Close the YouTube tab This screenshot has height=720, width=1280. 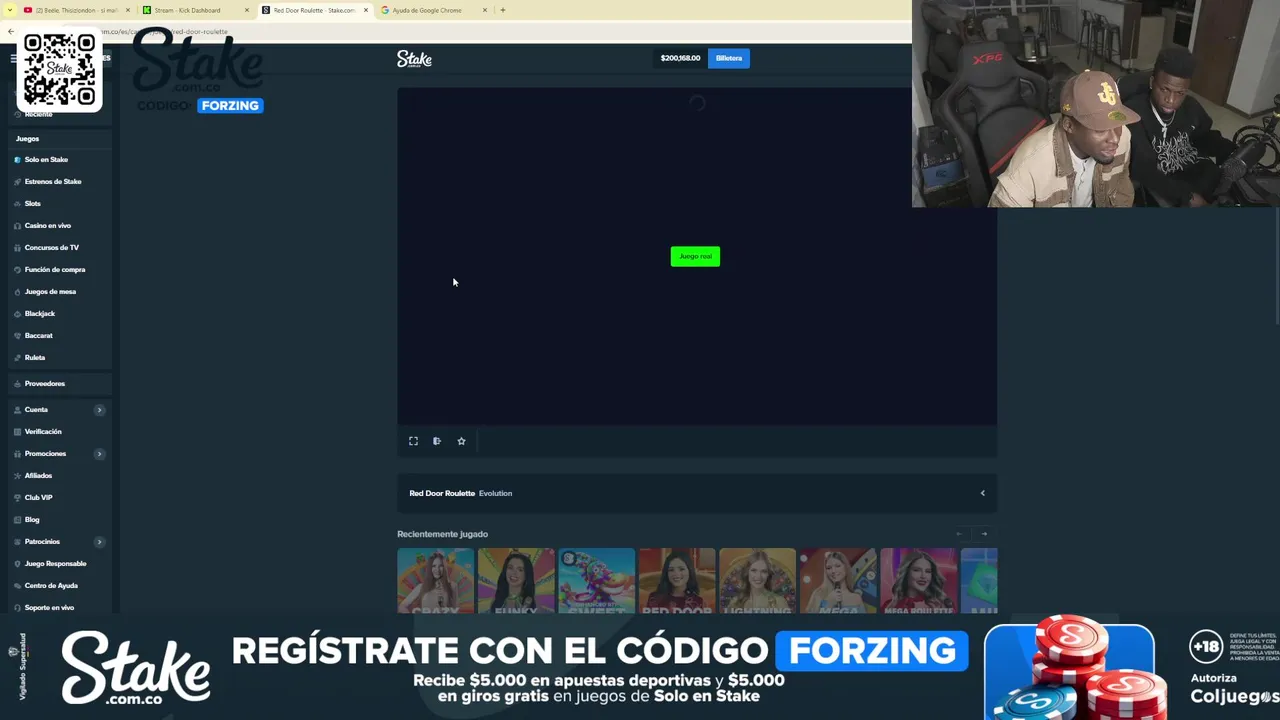(x=127, y=10)
